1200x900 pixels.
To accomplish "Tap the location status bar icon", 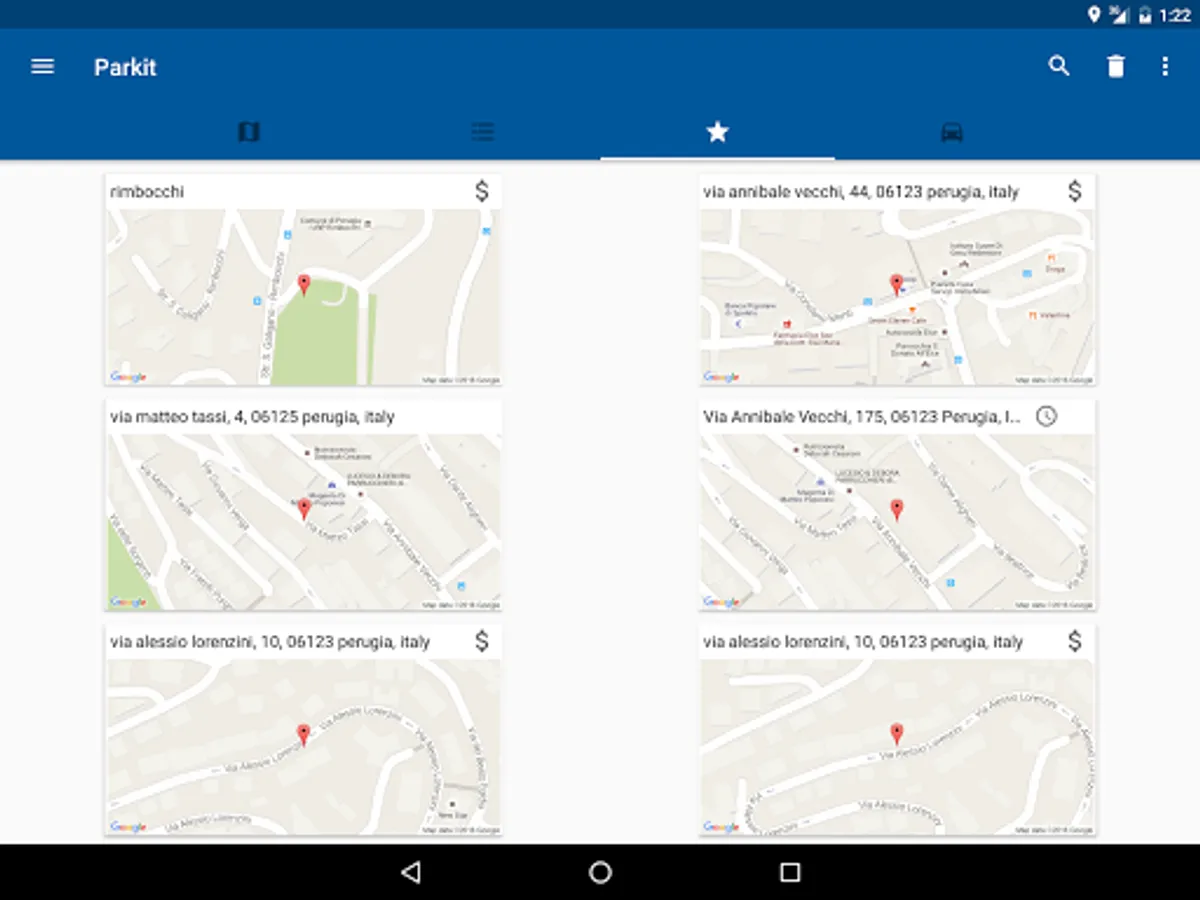I will pyautogui.click(x=1094, y=14).
